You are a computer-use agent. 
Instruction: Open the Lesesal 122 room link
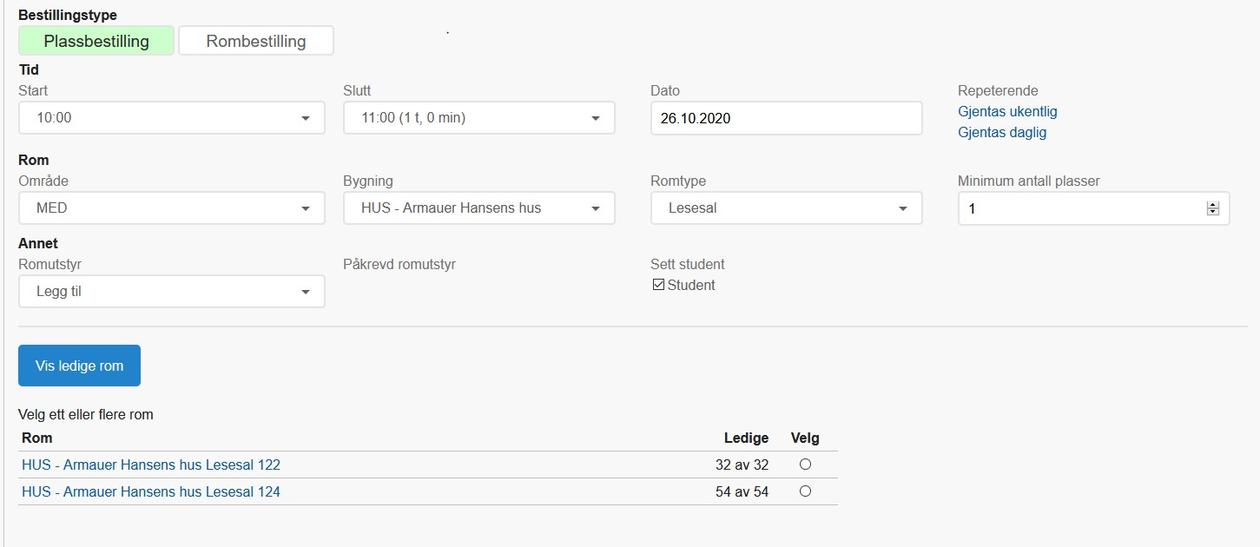click(x=151, y=465)
